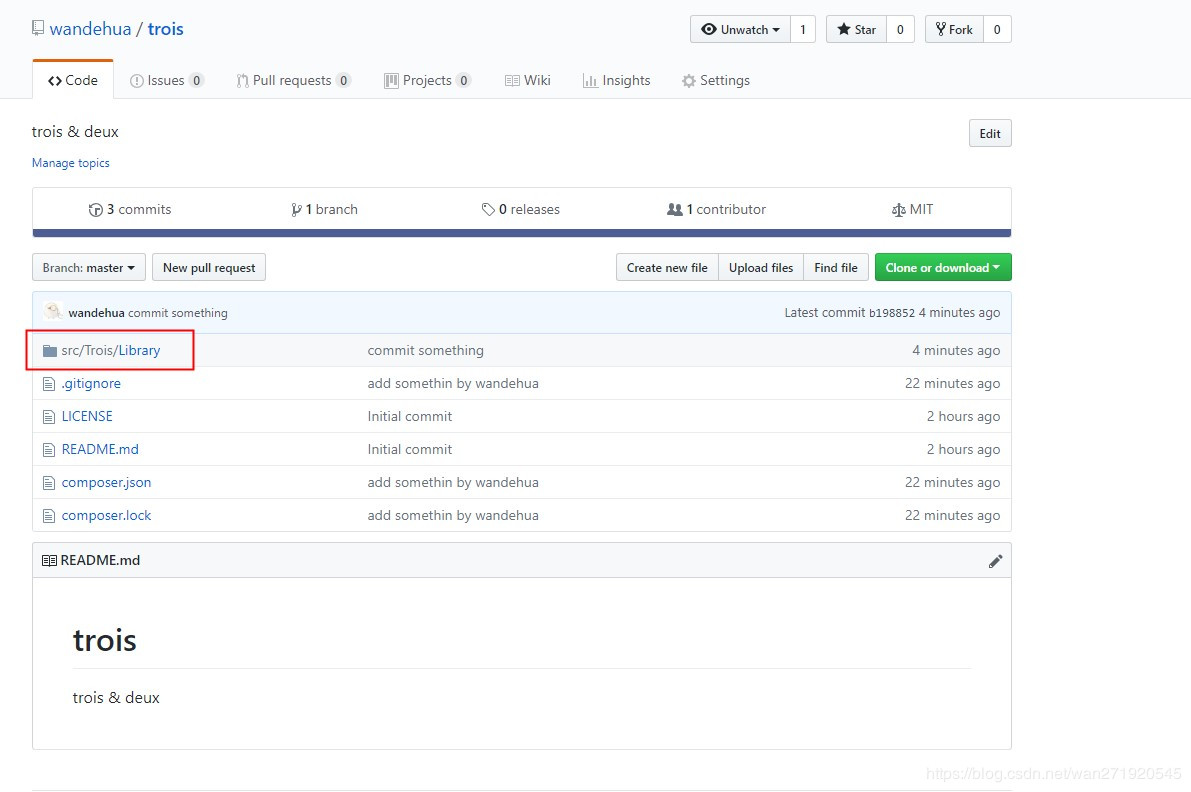Click wandehua author name in commit bar
The width and height of the screenshot is (1191, 792).
tap(96, 313)
